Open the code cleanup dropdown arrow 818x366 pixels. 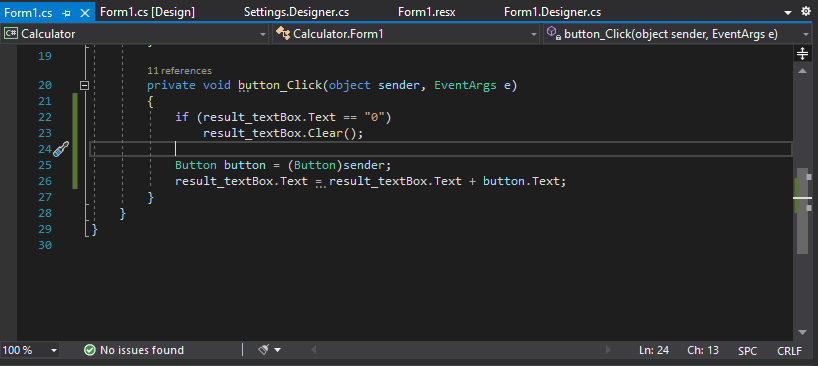point(277,350)
